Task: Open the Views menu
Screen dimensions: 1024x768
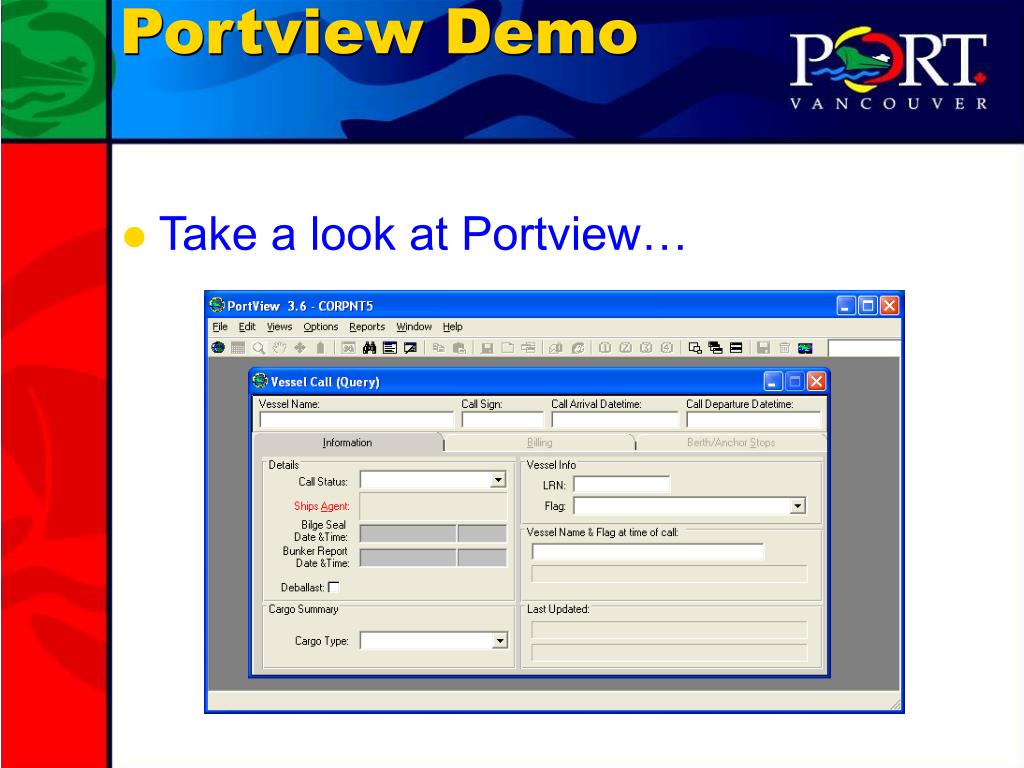Action: pyautogui.click(x=279, y=327)
